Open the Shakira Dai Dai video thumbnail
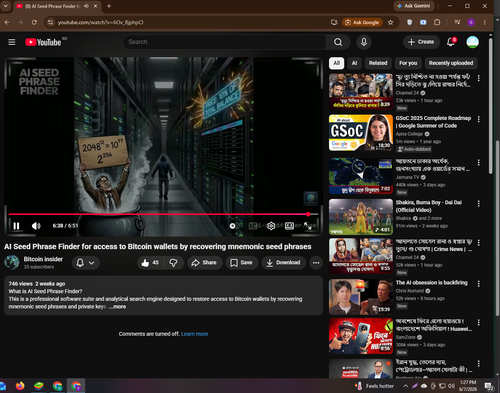Screen dimensions: 500x393 (361, 217)
